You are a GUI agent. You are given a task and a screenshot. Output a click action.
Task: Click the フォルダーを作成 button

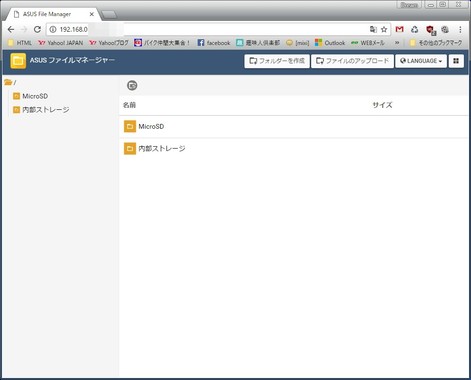pyautogui.click(x=277, y=61)
